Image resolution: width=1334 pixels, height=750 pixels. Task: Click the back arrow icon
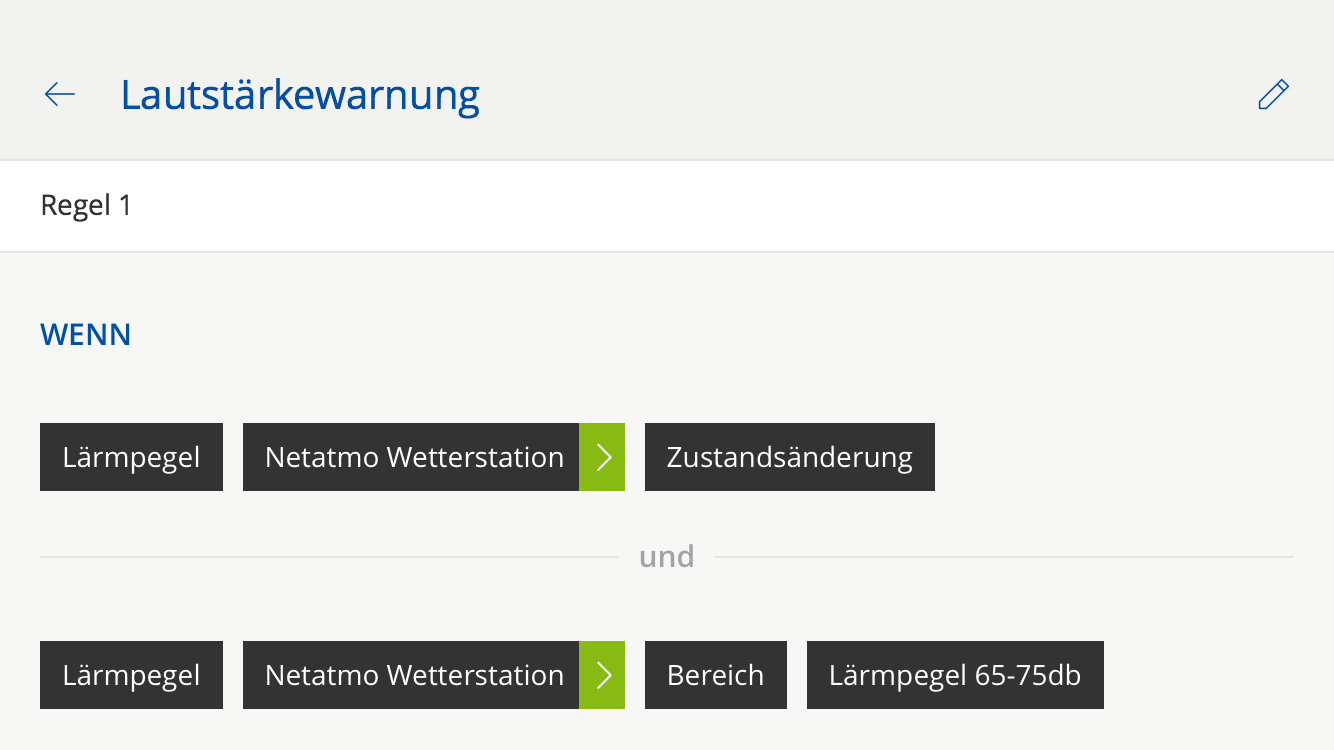click(60, 94)
